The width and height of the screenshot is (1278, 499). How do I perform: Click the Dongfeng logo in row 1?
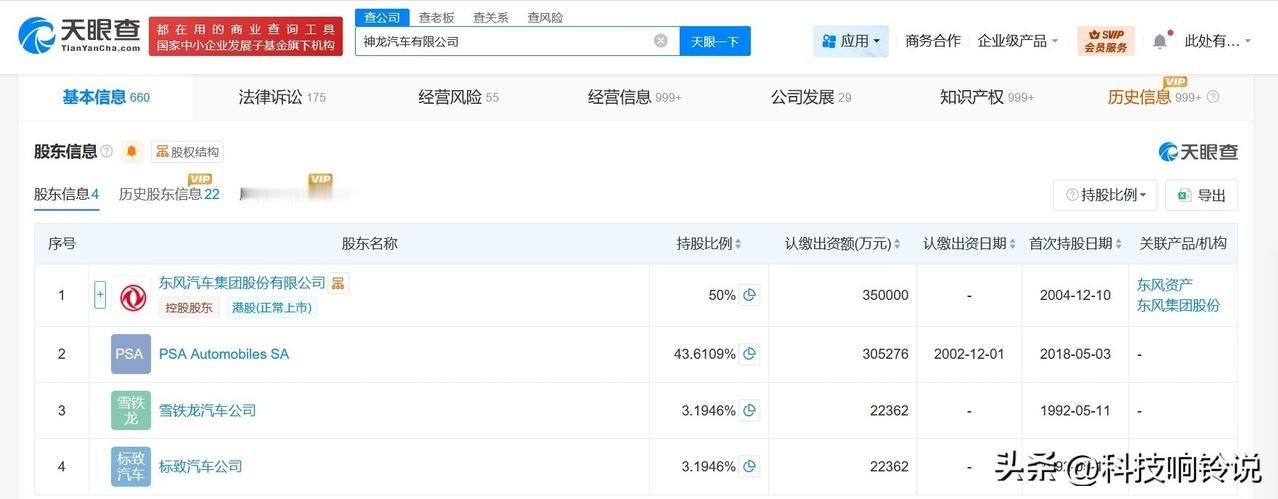coord(132,297)
